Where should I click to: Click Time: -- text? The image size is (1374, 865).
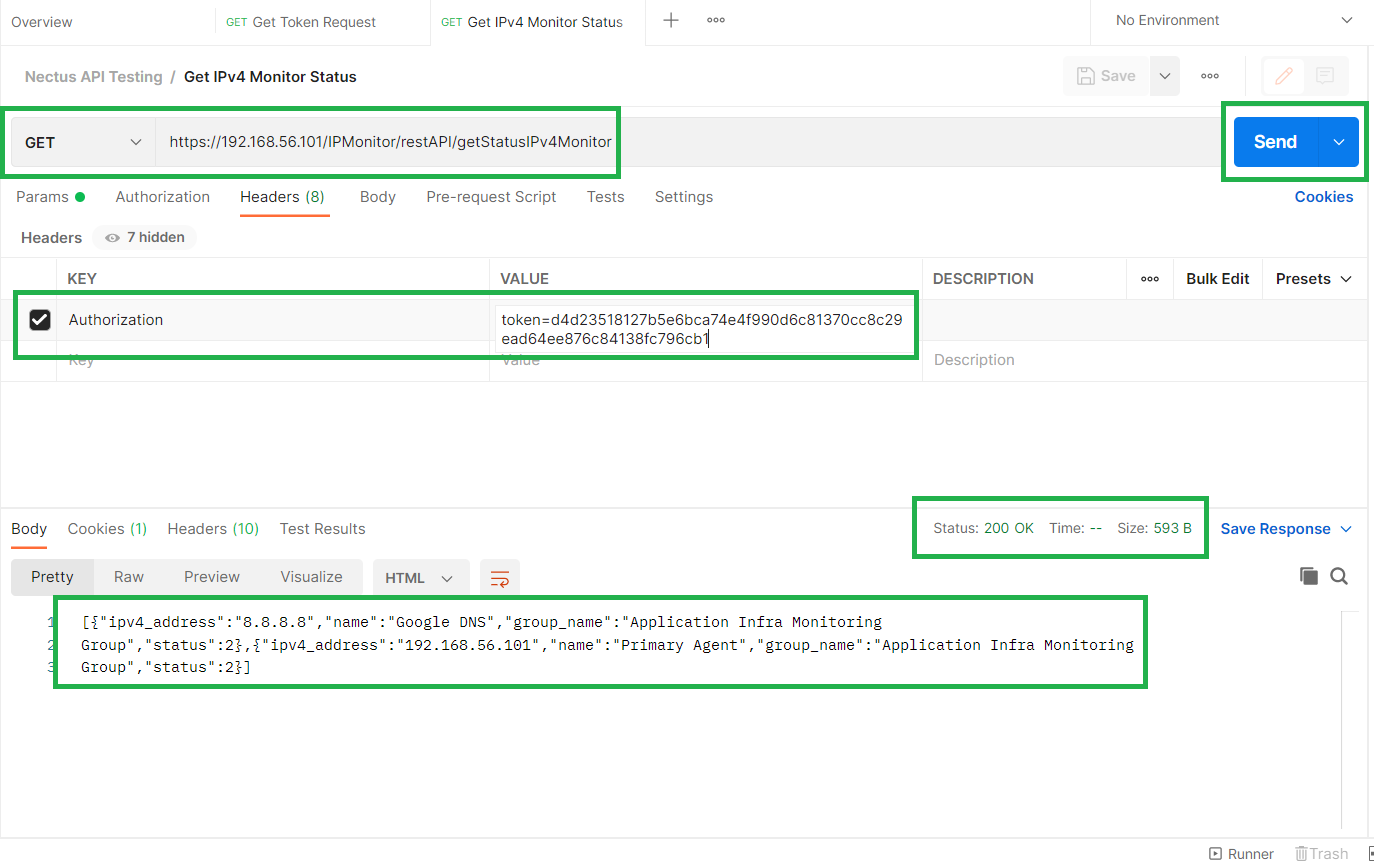[x=1076, y=528]
